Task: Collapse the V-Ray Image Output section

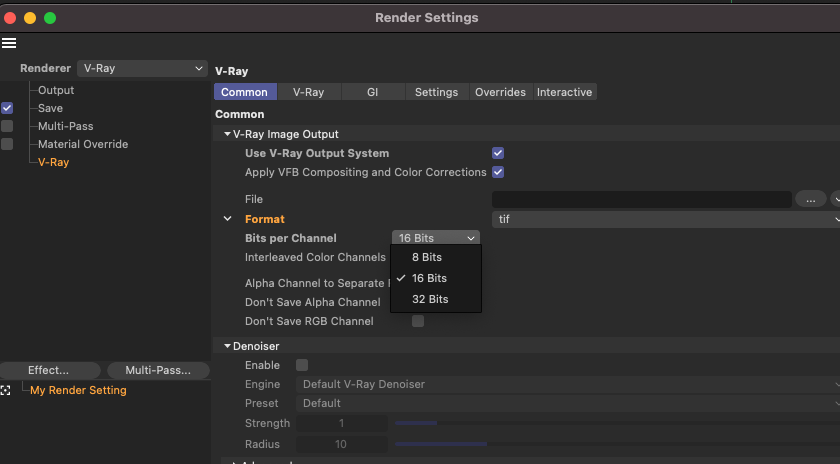Action: pos(227,134)
